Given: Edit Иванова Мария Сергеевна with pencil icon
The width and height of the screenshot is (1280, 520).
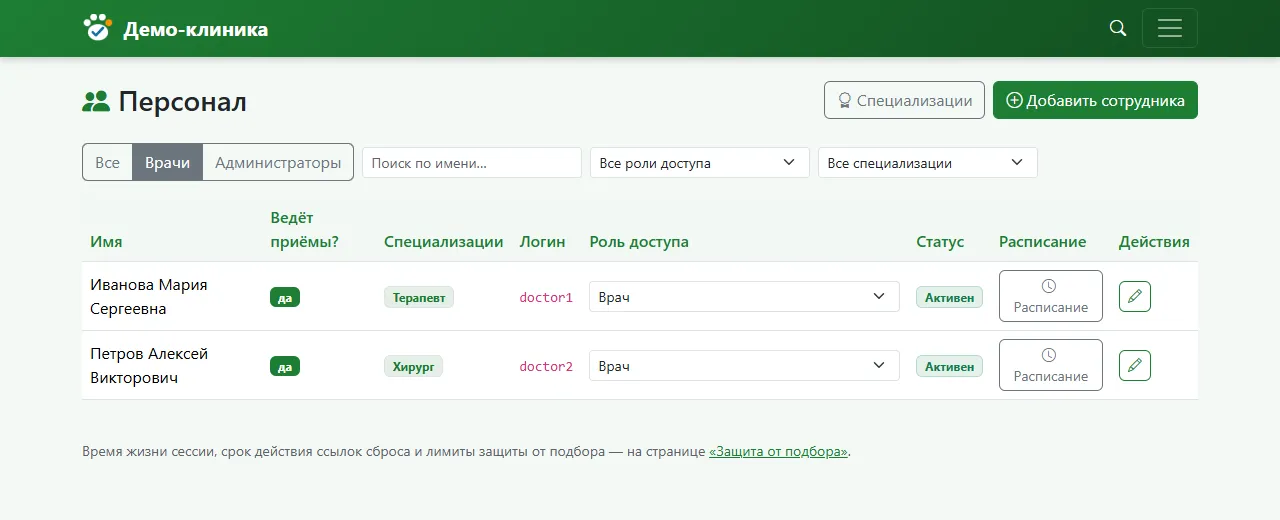Looking at the screenshot, I should [1134, 296].
